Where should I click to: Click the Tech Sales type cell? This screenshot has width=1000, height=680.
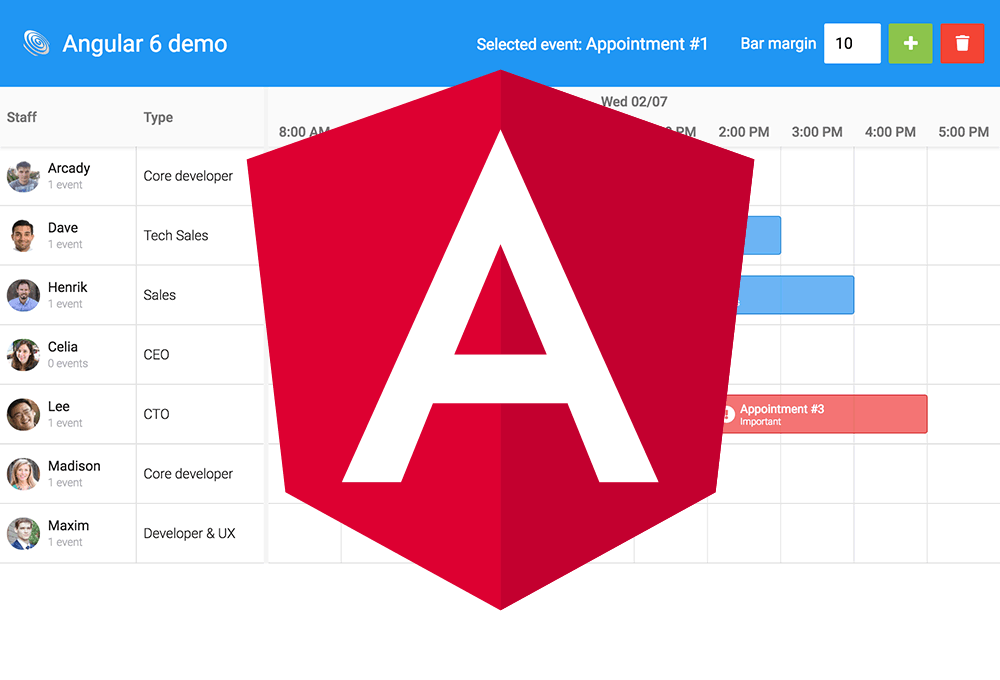tap(200, 235)
